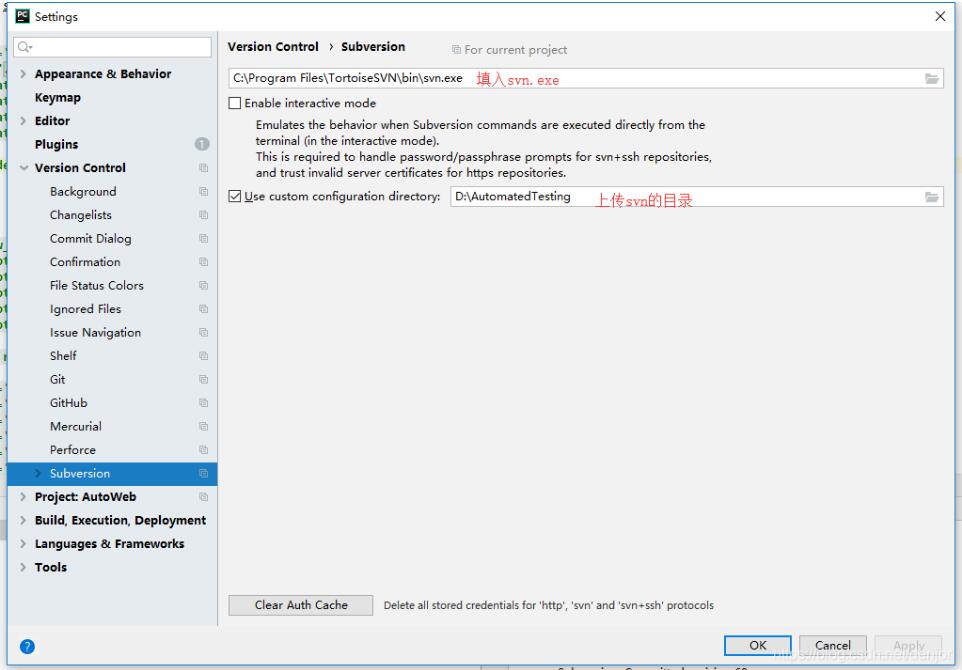Enable interactive mode
The width and height of the screenshot is (962, 670).
click(x=234, y=103)
